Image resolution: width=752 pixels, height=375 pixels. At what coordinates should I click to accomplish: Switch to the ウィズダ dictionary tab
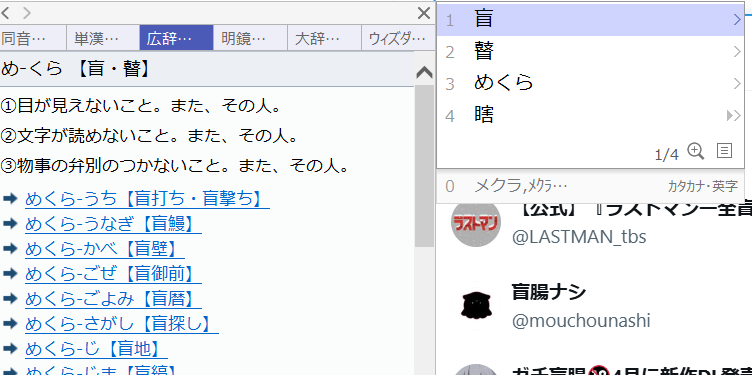tap(397, 38)
